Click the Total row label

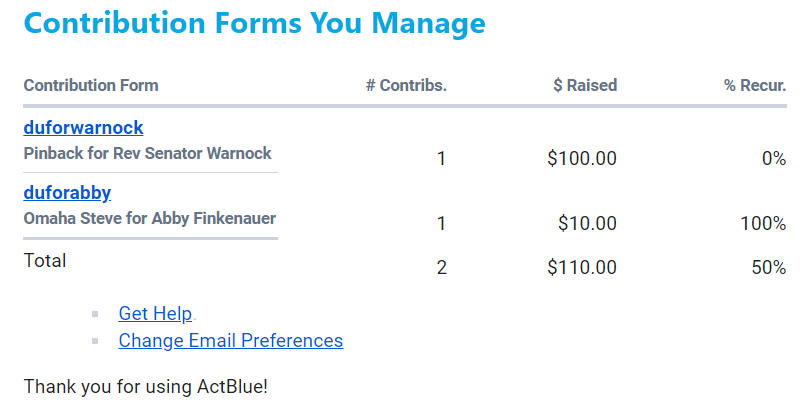pyautogui.click(x=45, y=261)
